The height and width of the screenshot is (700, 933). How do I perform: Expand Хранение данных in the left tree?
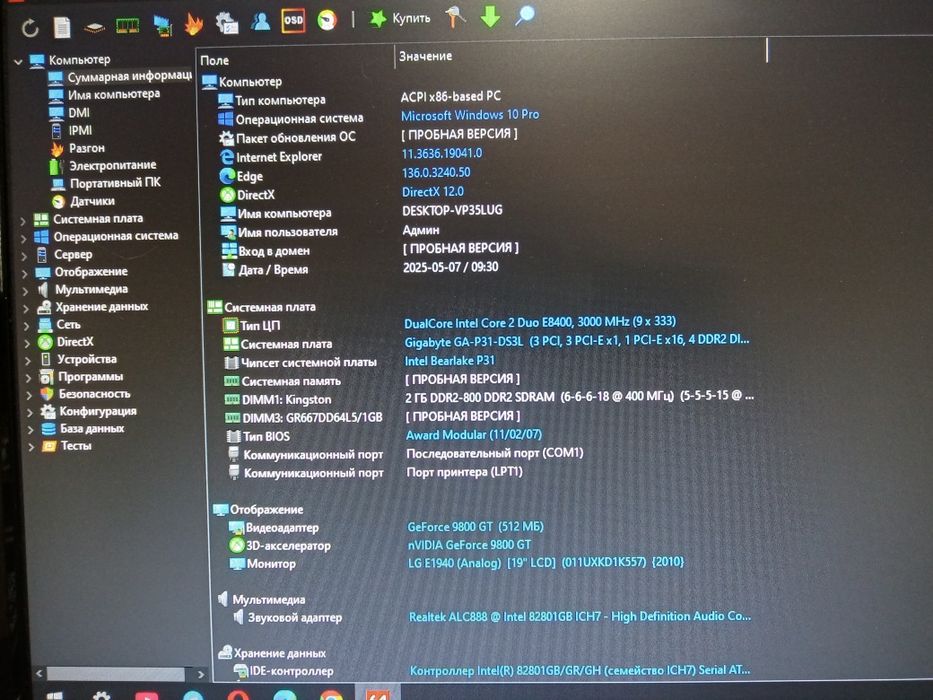[x=26, y=309]
